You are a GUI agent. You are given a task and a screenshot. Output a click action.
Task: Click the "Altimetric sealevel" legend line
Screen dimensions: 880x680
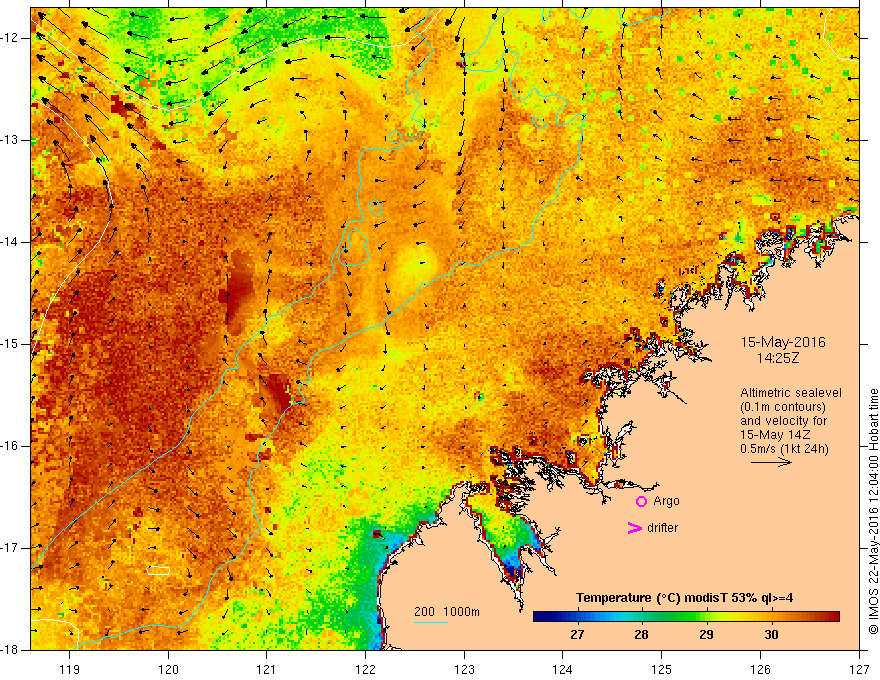point(791,393)
